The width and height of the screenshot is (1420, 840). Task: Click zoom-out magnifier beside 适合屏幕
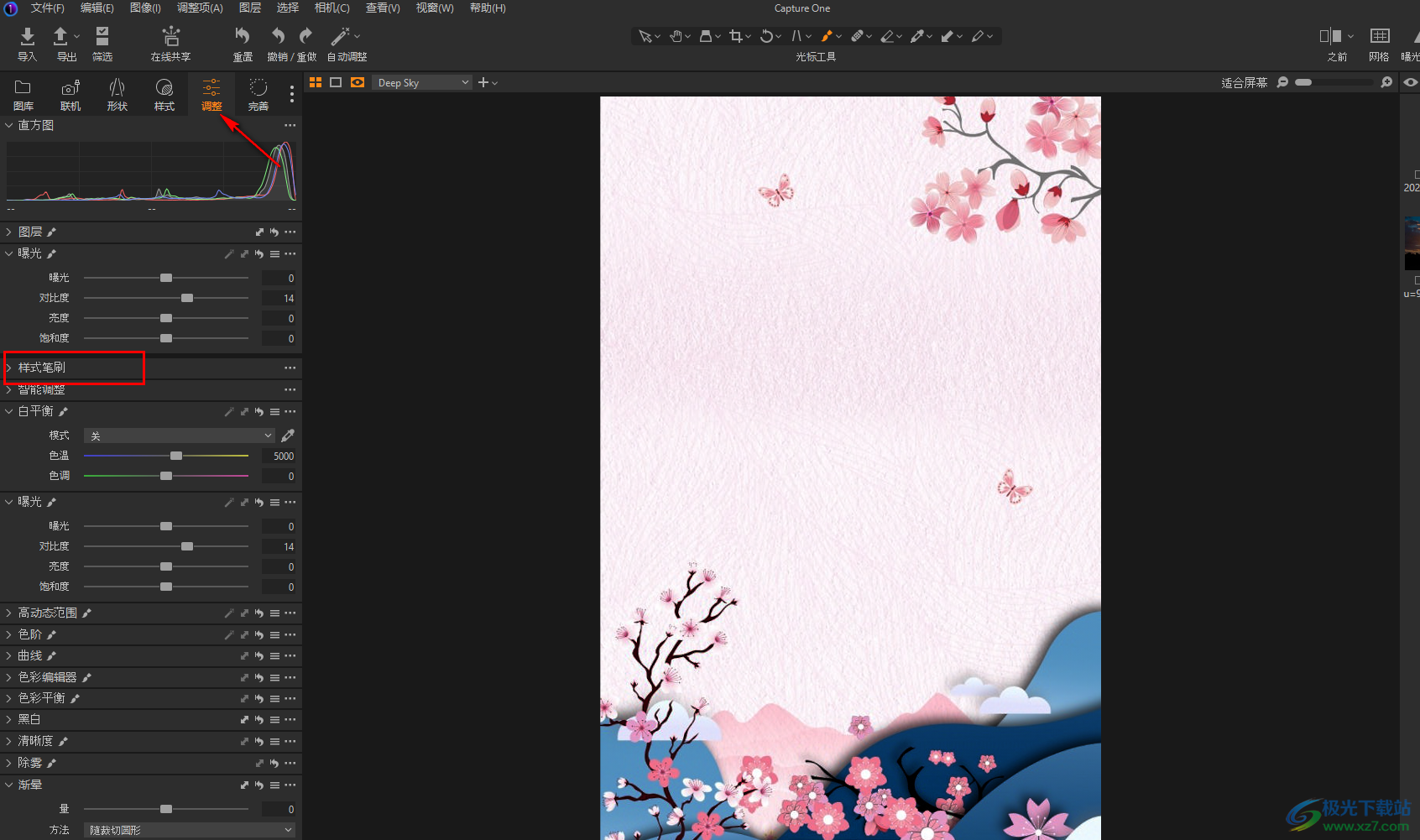point(1282,82)
